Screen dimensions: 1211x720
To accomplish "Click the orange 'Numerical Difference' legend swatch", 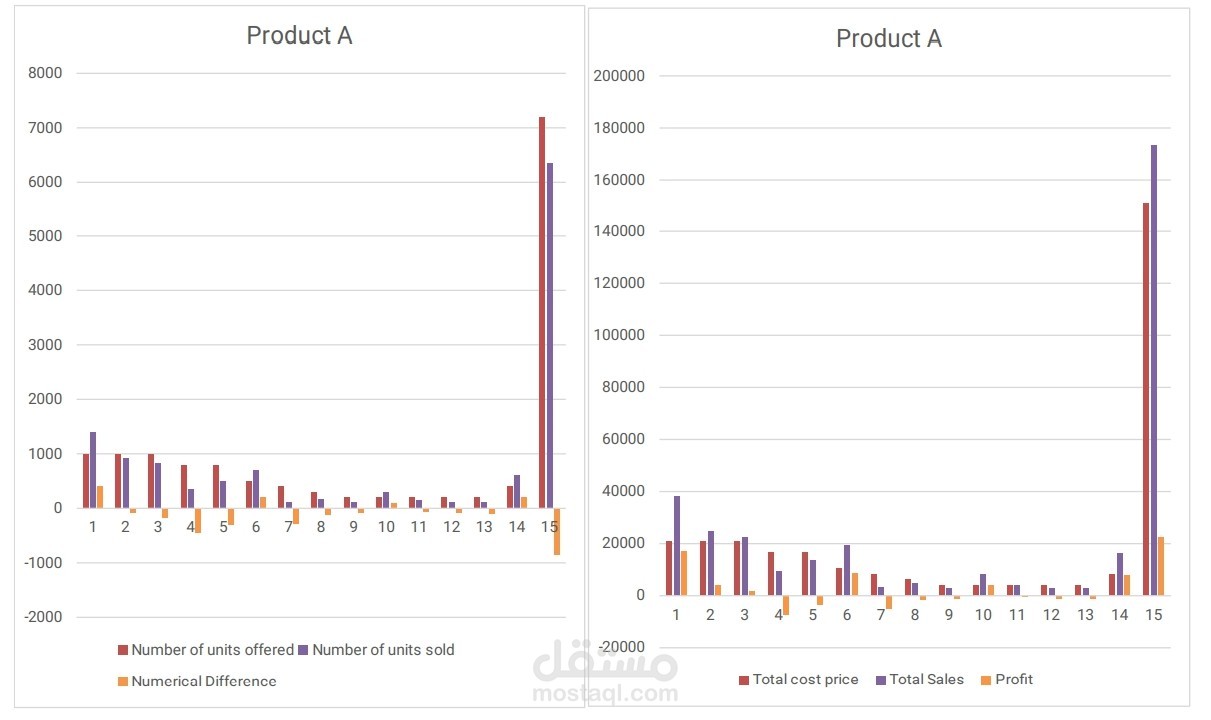I will click(x=123, y=682).
